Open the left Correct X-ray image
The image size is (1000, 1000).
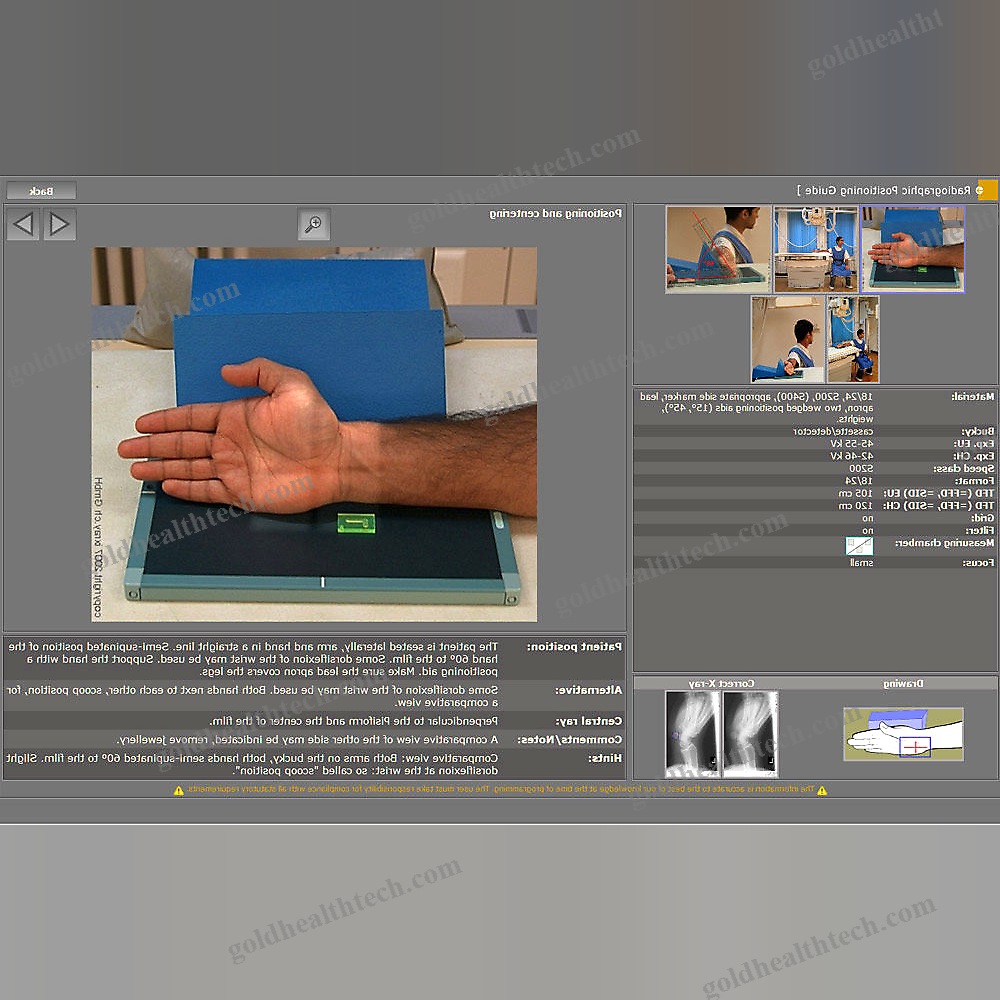(693, 734)
